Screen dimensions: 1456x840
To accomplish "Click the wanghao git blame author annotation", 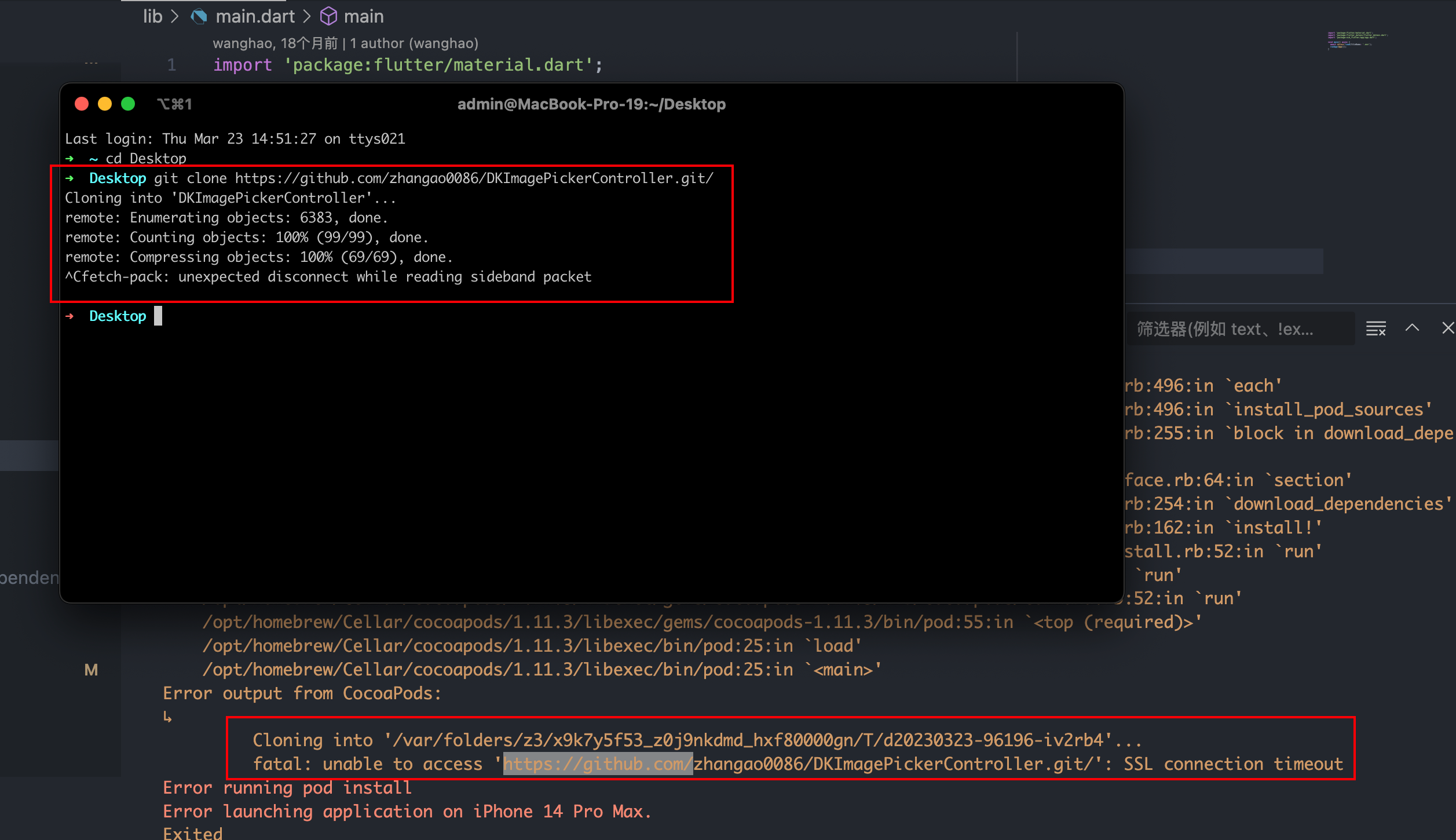I will pyautogui.click(x=345, y=43).
